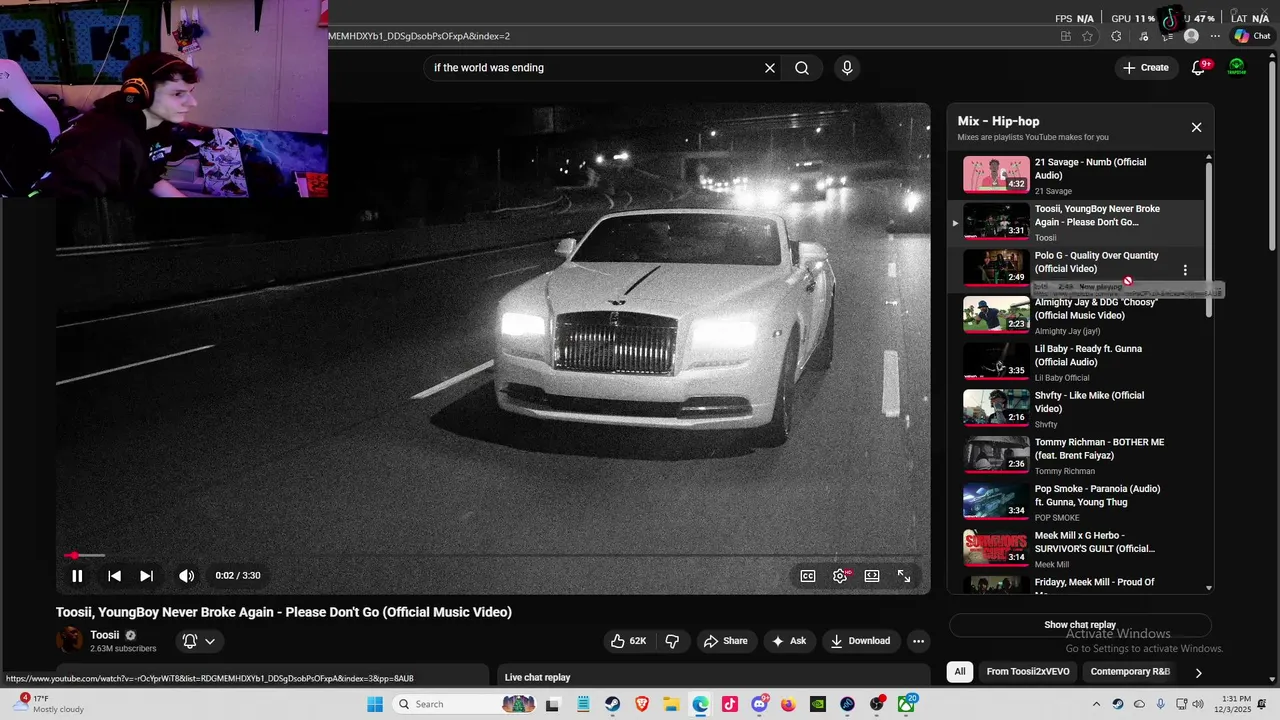Open options for Polo G Quality Over Quantity
The image size is (1280, 720).
click(x=1185, y=270)
